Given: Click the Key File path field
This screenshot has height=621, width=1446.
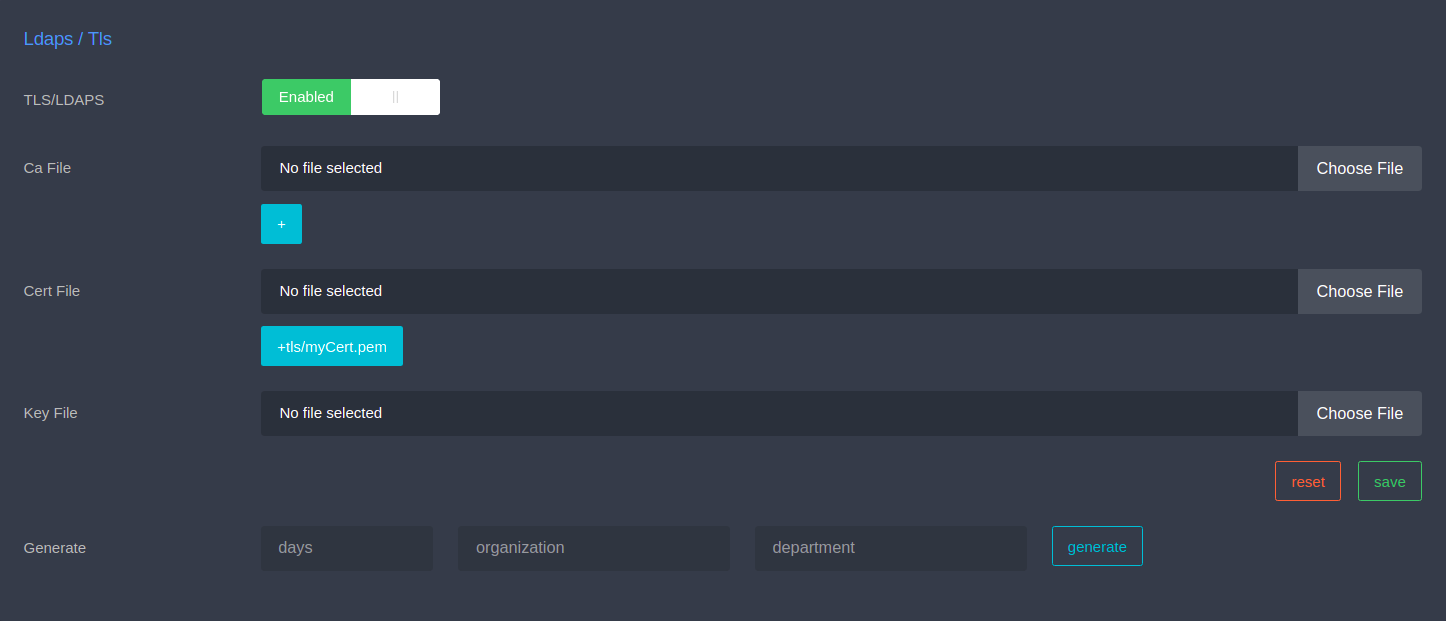Looking at the screenshot, I should coord(778,413).
